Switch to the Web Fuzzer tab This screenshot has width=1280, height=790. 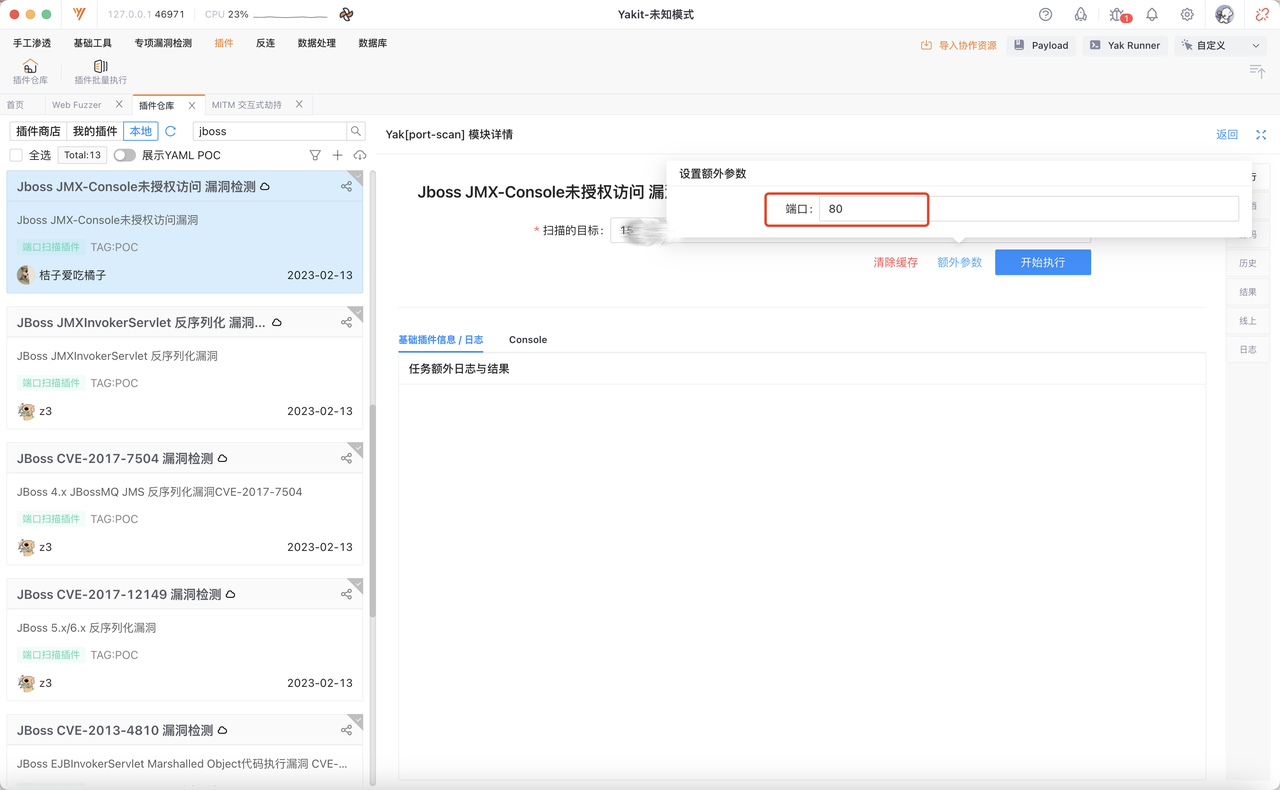coord(77,105)
